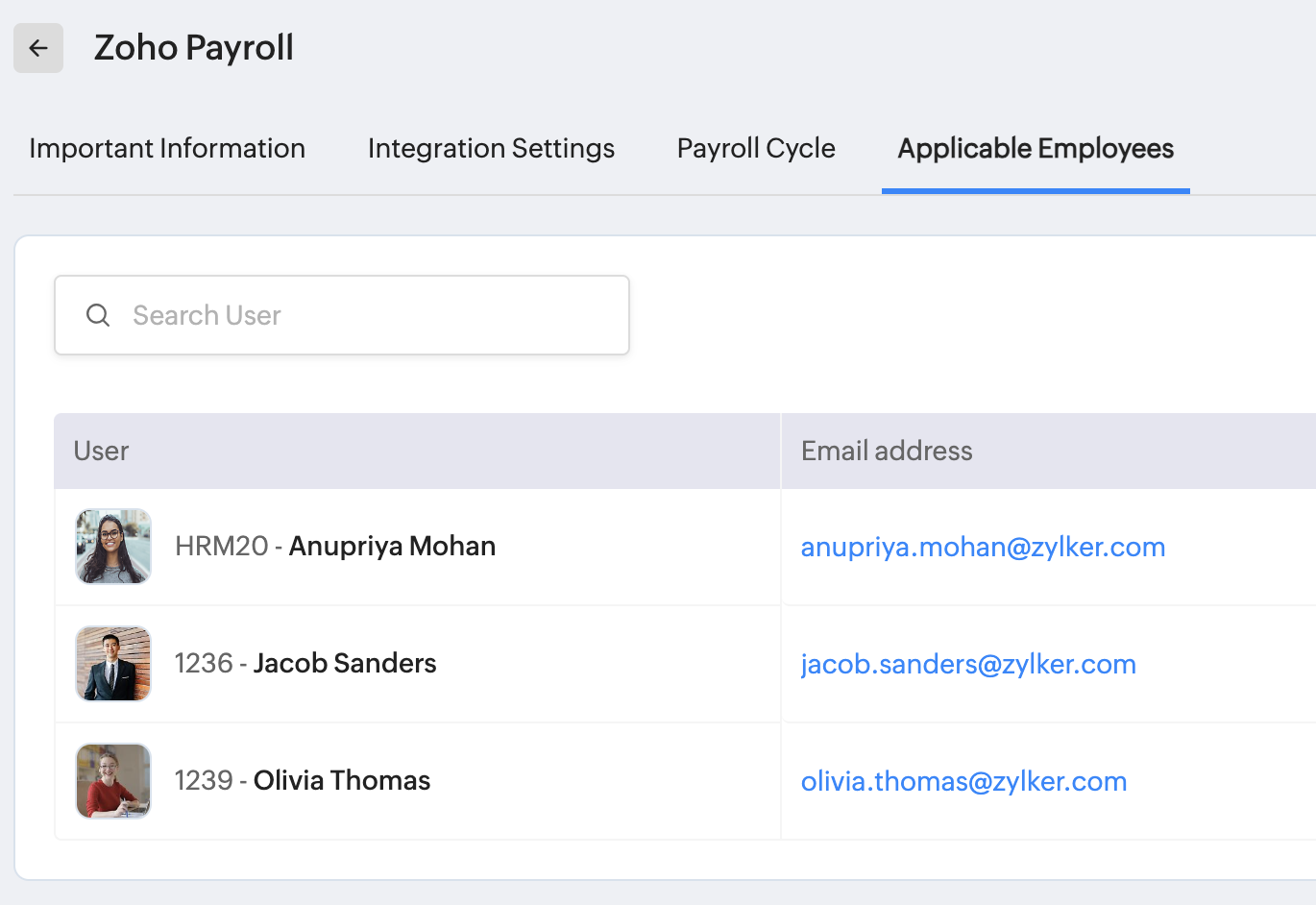Select the 1236 Jacob Sanders name
This screenshot has height=905, width=1316.
tap(345, 664)
